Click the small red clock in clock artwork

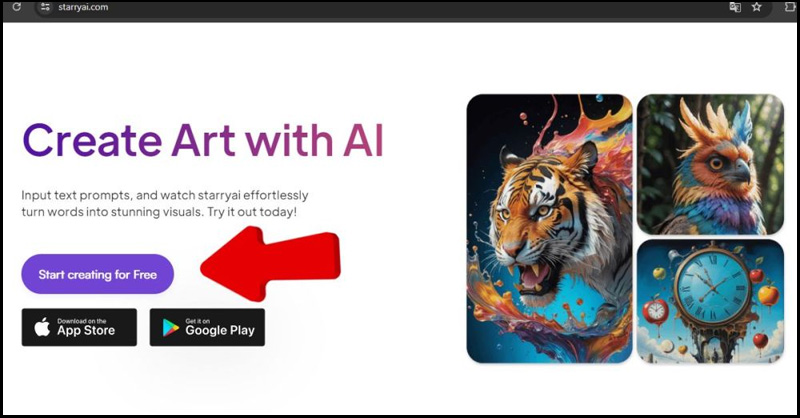point(655,310)
